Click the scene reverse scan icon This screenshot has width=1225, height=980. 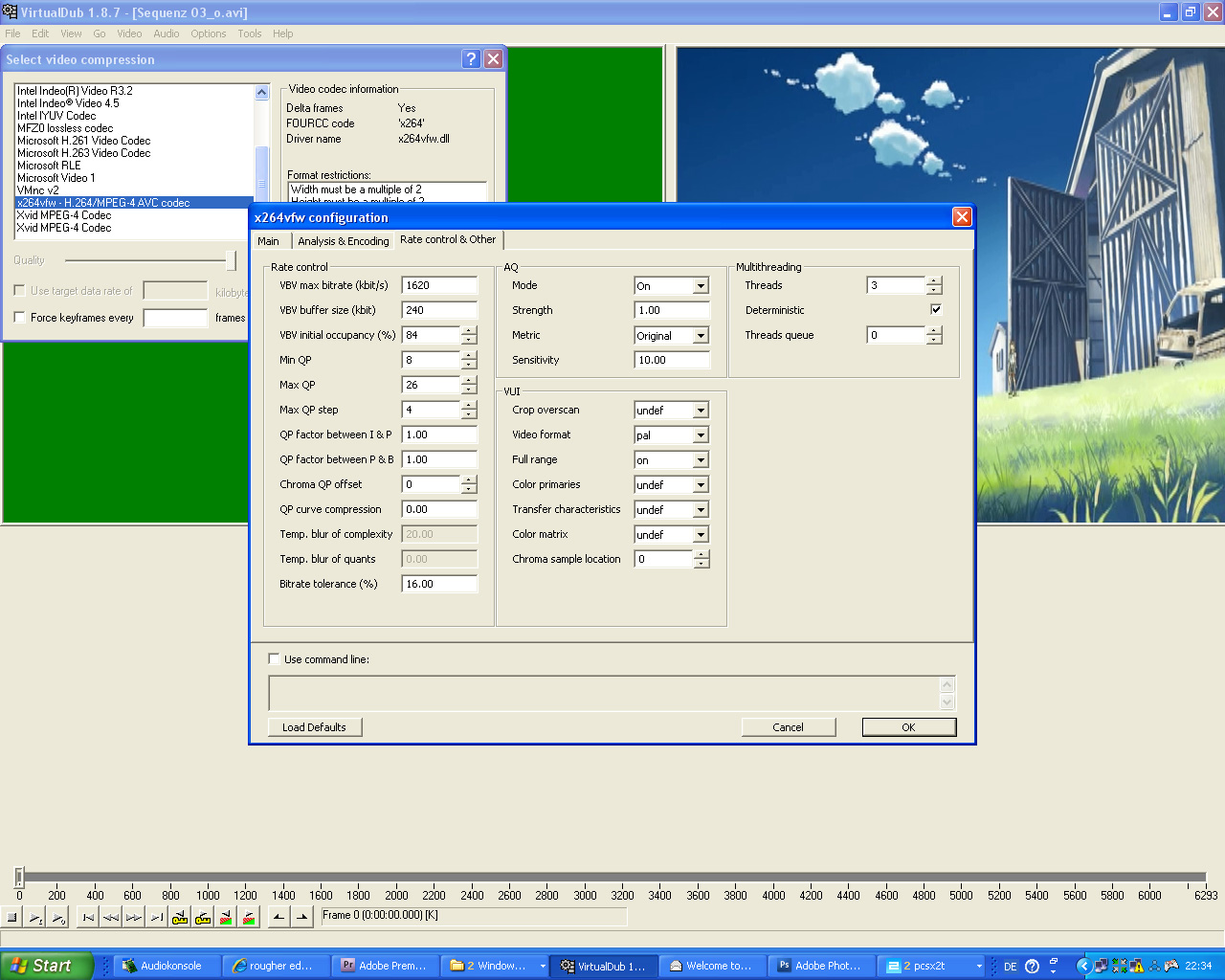[226, 917]
